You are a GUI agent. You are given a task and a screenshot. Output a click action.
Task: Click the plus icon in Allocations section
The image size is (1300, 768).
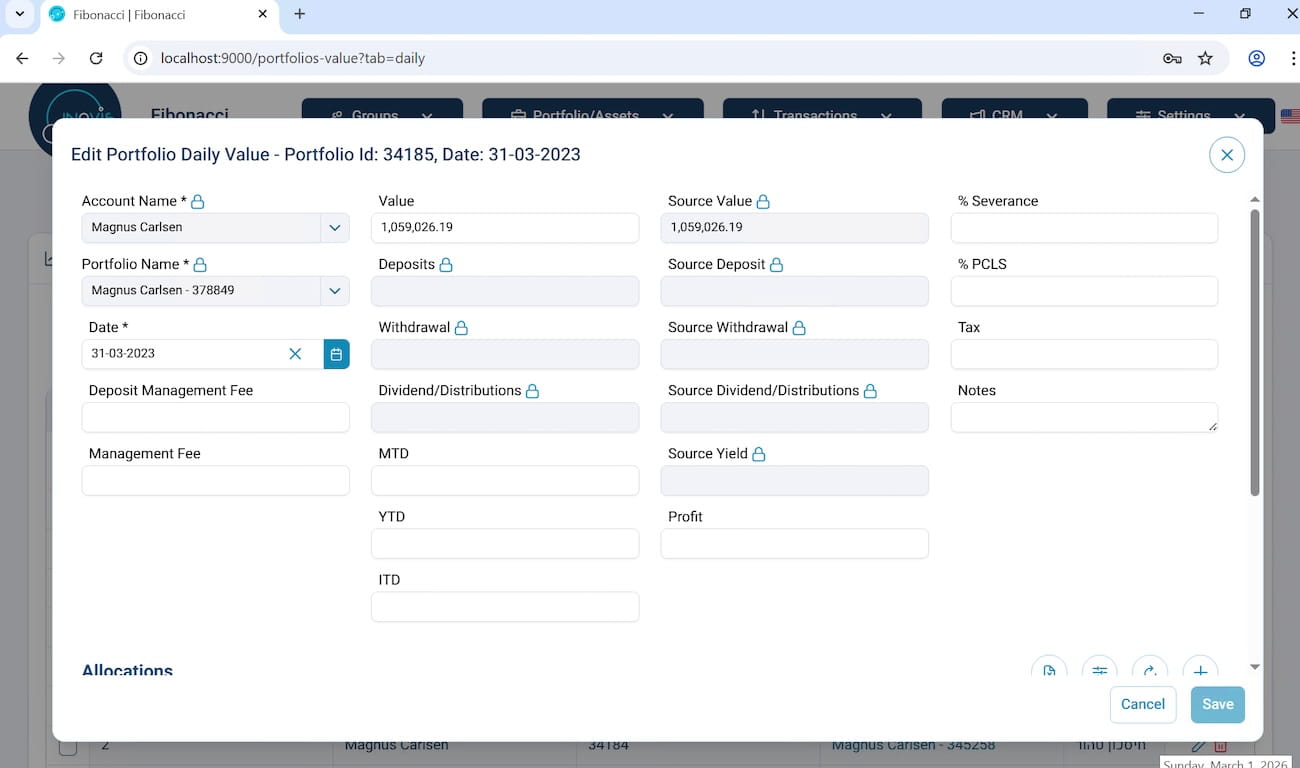coord(1200,670)
